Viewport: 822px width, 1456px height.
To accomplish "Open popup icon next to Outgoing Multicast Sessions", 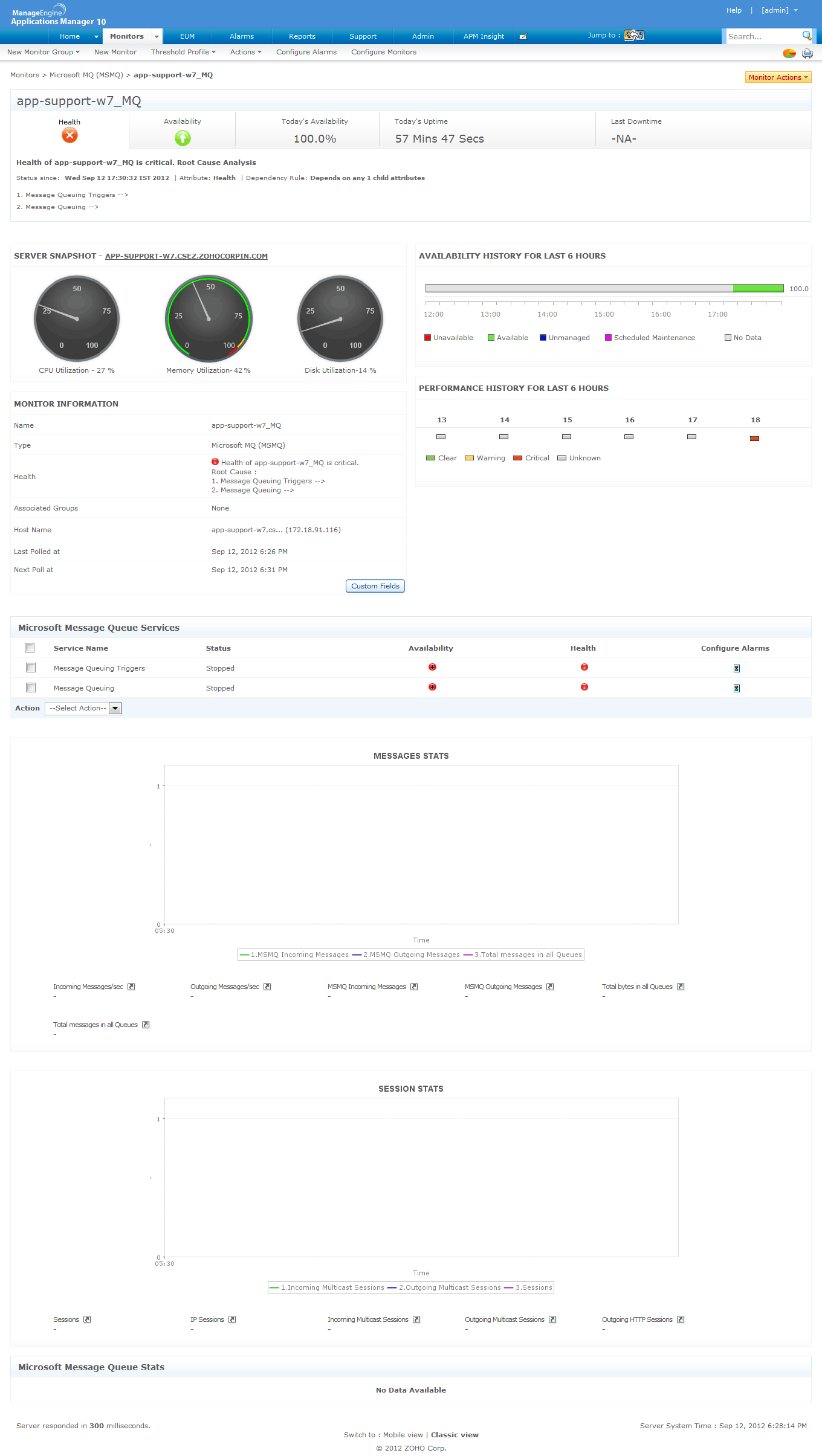I will pyautogui.click(x=552, y=1319).
